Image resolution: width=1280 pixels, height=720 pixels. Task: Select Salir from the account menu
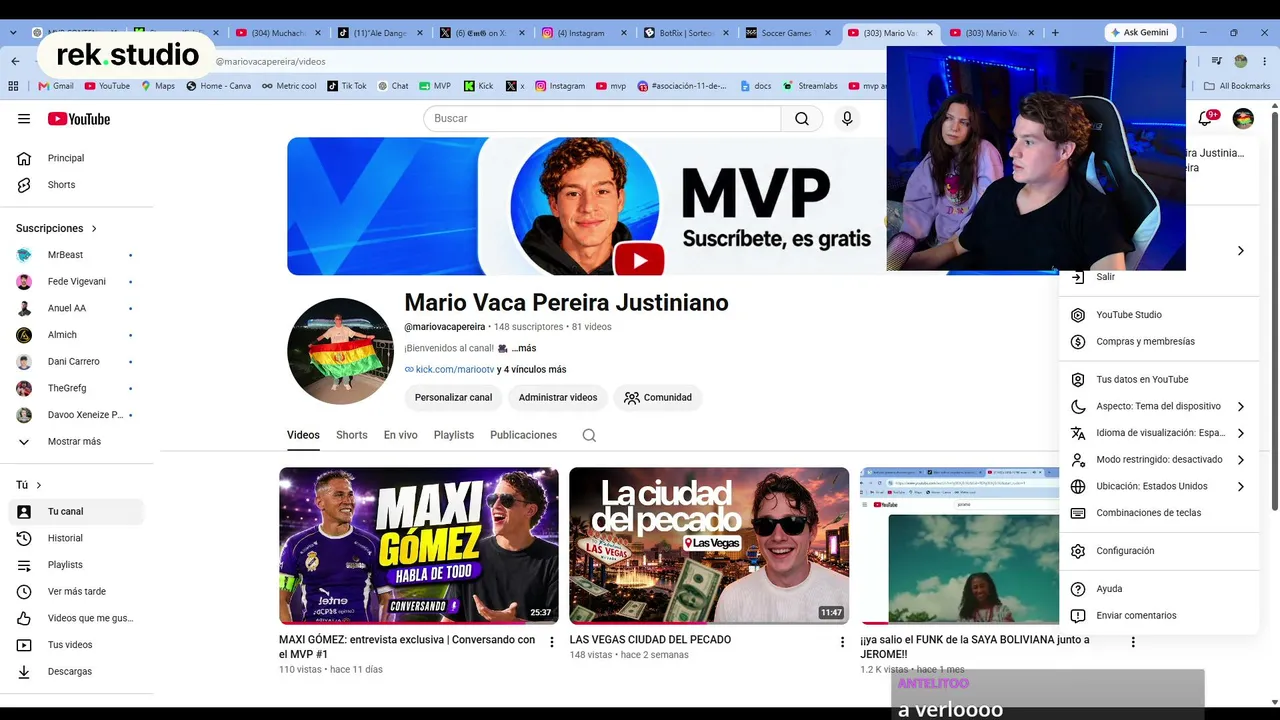coord(1158,277)
